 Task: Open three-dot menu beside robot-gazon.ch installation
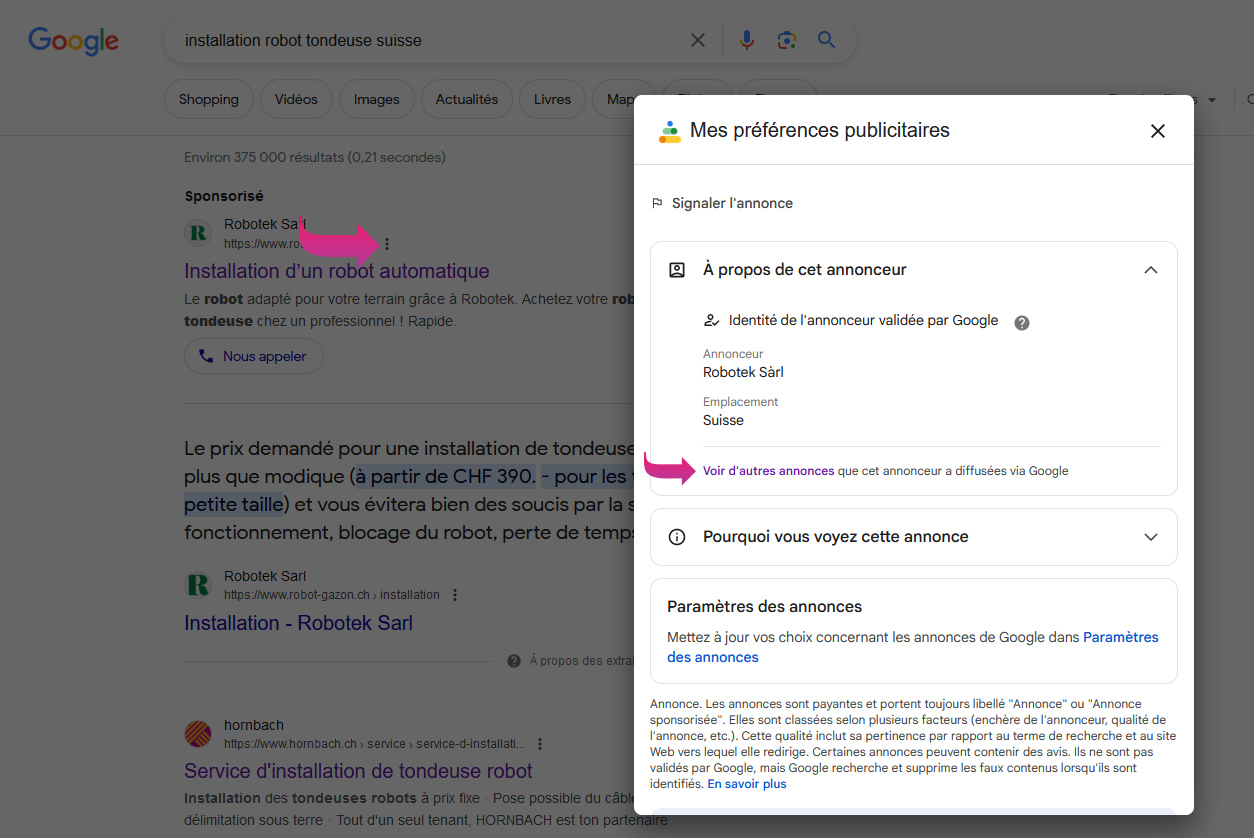(x=455, y=595)
